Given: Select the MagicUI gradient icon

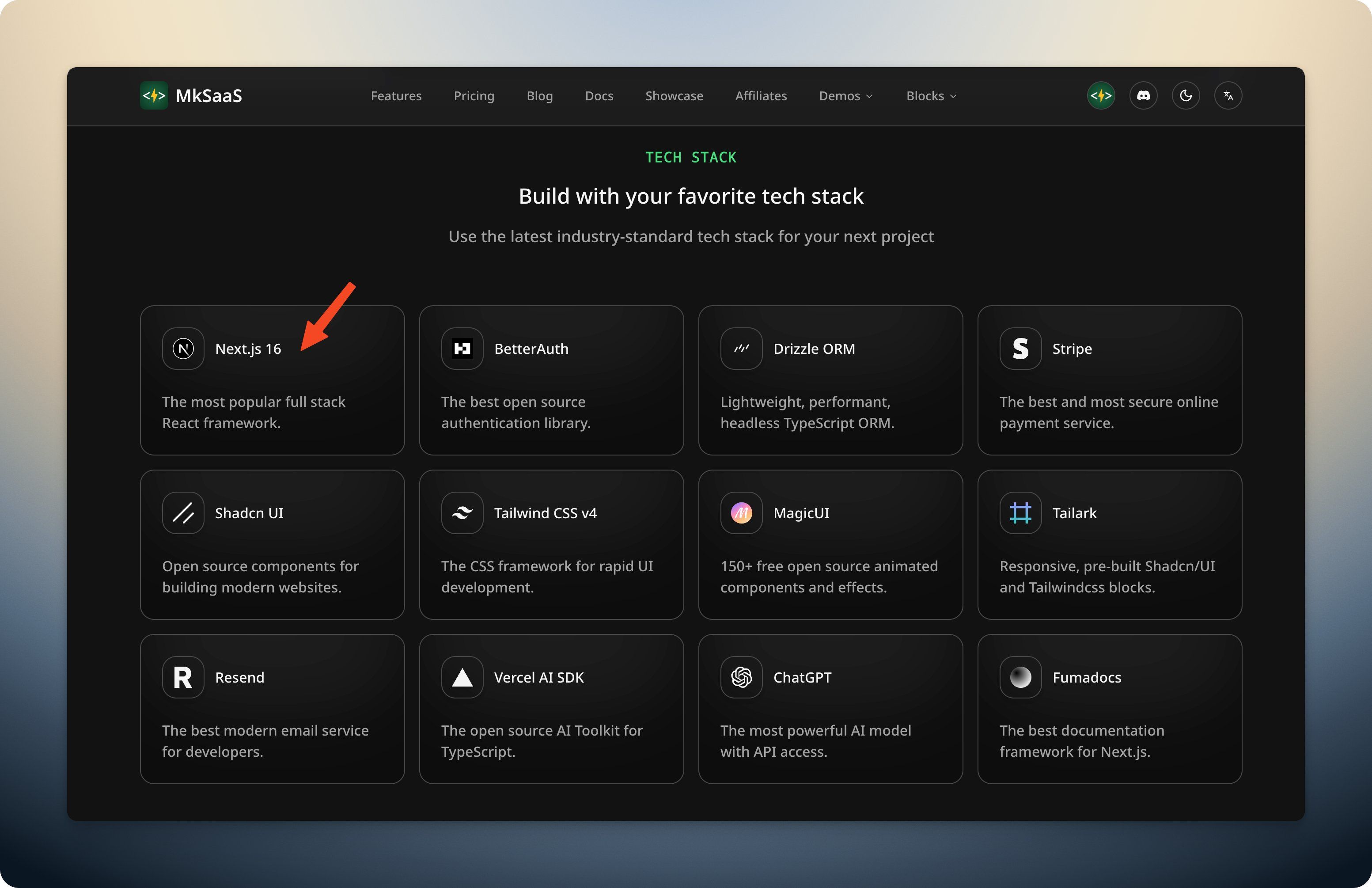Looking at the screenshot, I should (x=741, y=513).
